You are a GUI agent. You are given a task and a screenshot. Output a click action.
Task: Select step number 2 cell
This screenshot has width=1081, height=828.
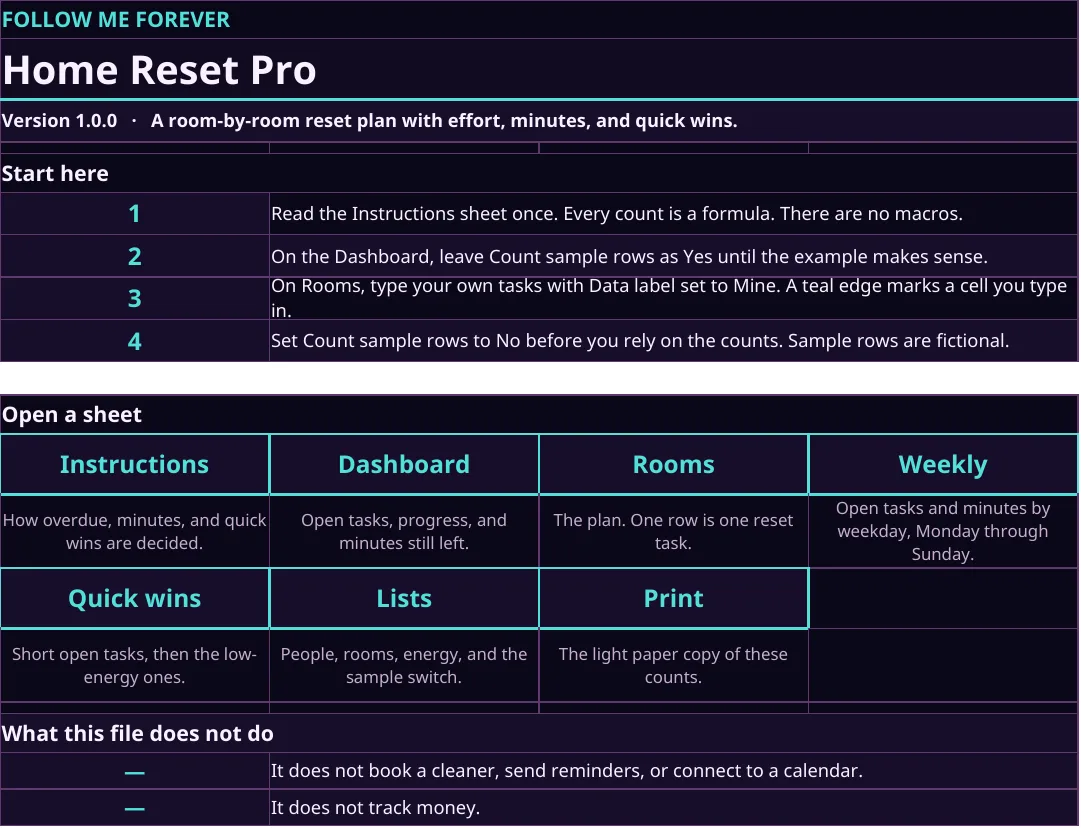coord(134,256)
